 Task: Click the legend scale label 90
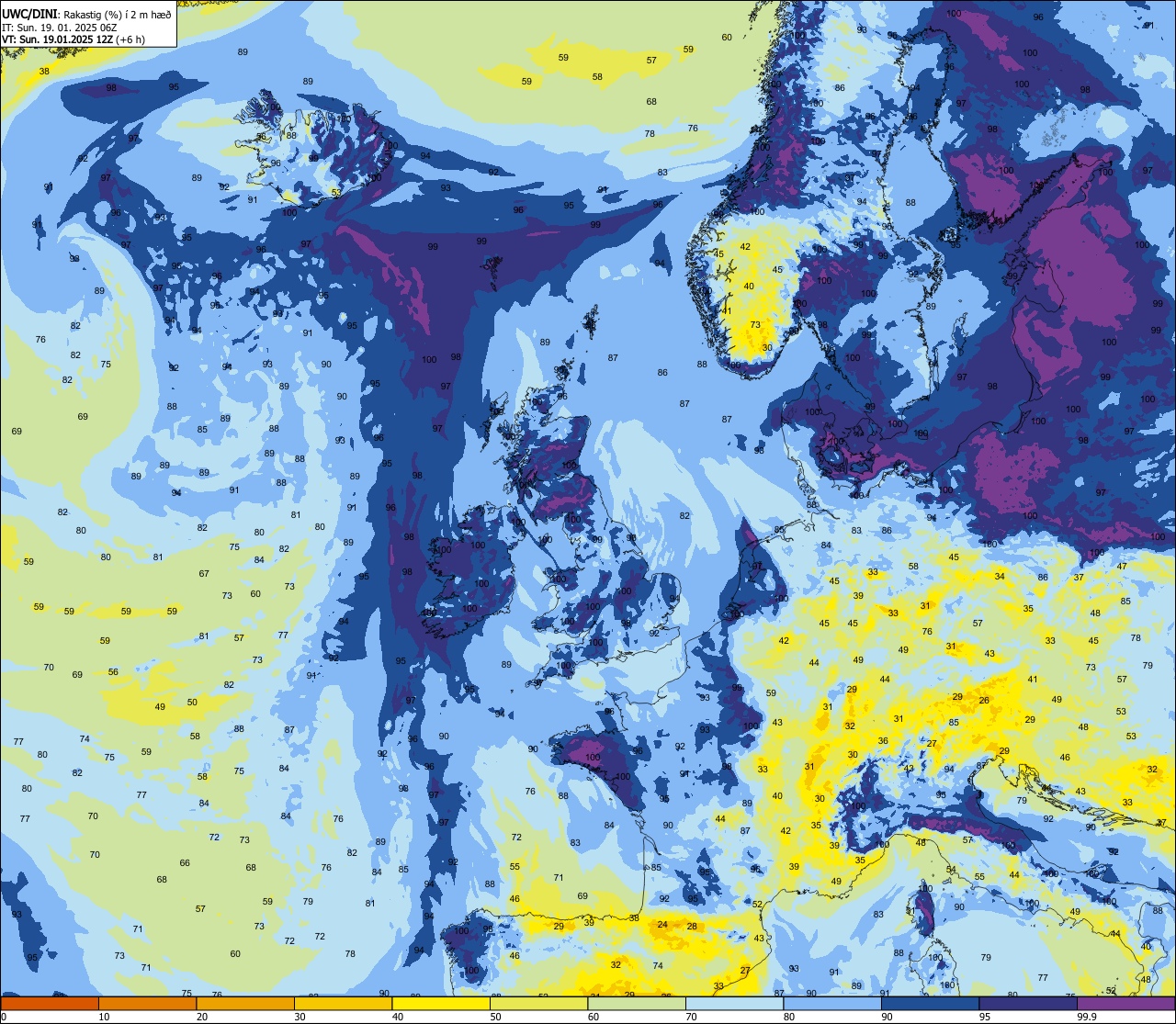(887, 1017)
